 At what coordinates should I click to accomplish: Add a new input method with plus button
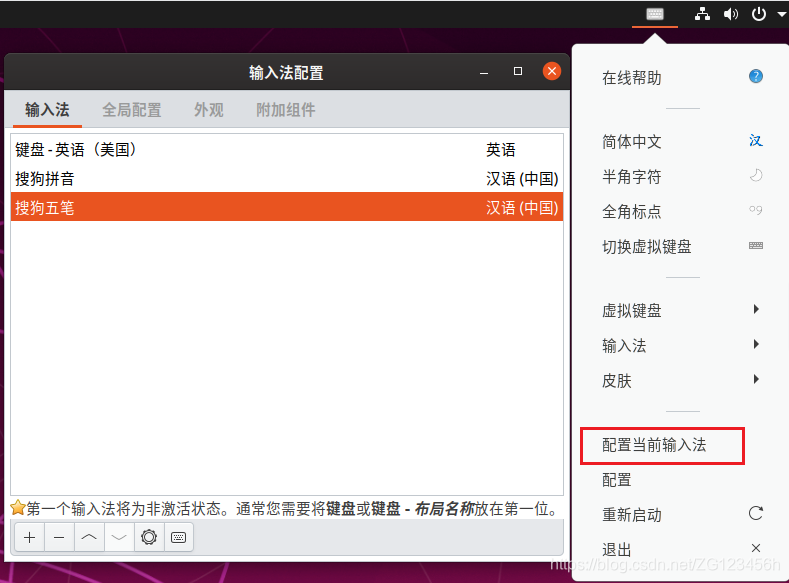(30, 537)
